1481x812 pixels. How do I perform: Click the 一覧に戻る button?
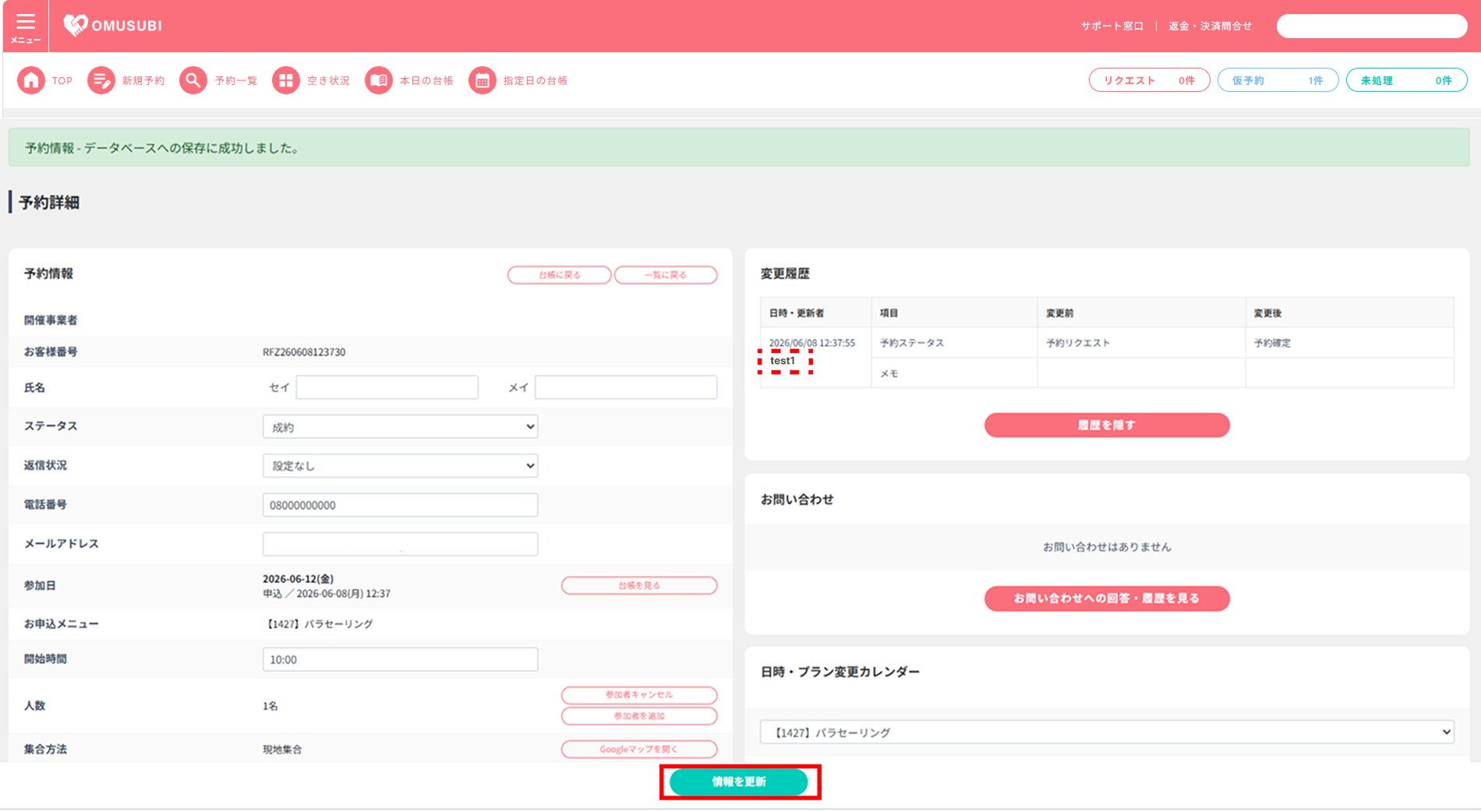(666, 275)
